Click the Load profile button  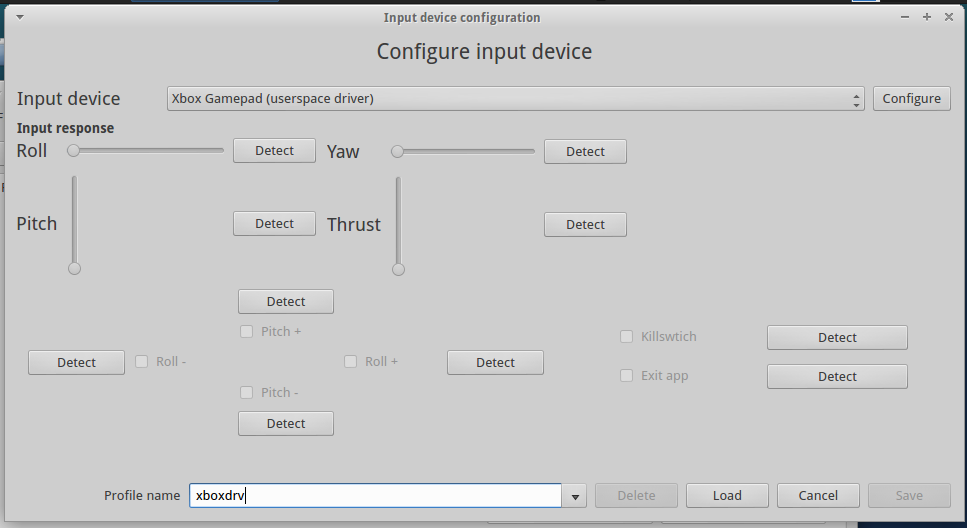(x=727, y=496)
